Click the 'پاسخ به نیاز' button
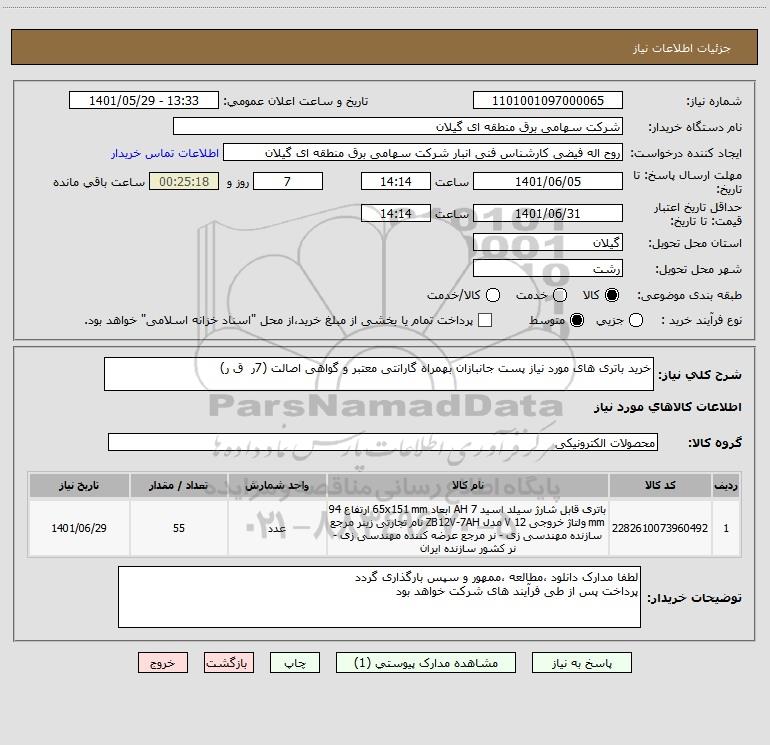Viewport: 770px width, 745px height. tap(581, 663)
